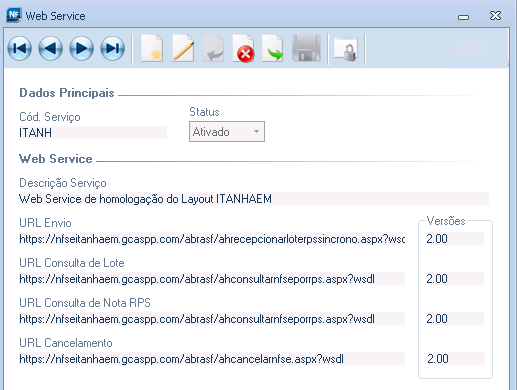Click the green arrow page icon
The width and height of the screenshot is (517, 390).
(273, 49)
